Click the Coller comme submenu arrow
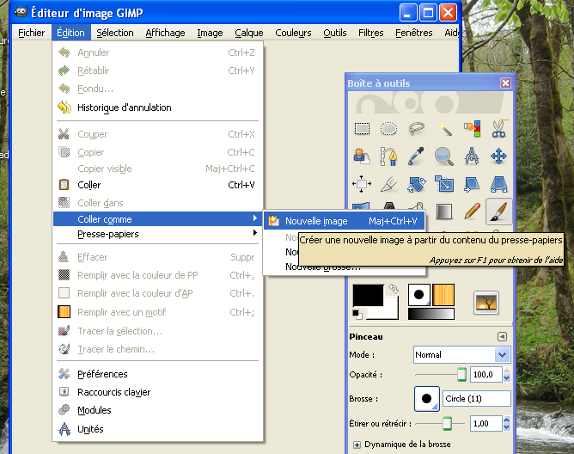Viewport: 574px width, 454px height. (254, 219)
